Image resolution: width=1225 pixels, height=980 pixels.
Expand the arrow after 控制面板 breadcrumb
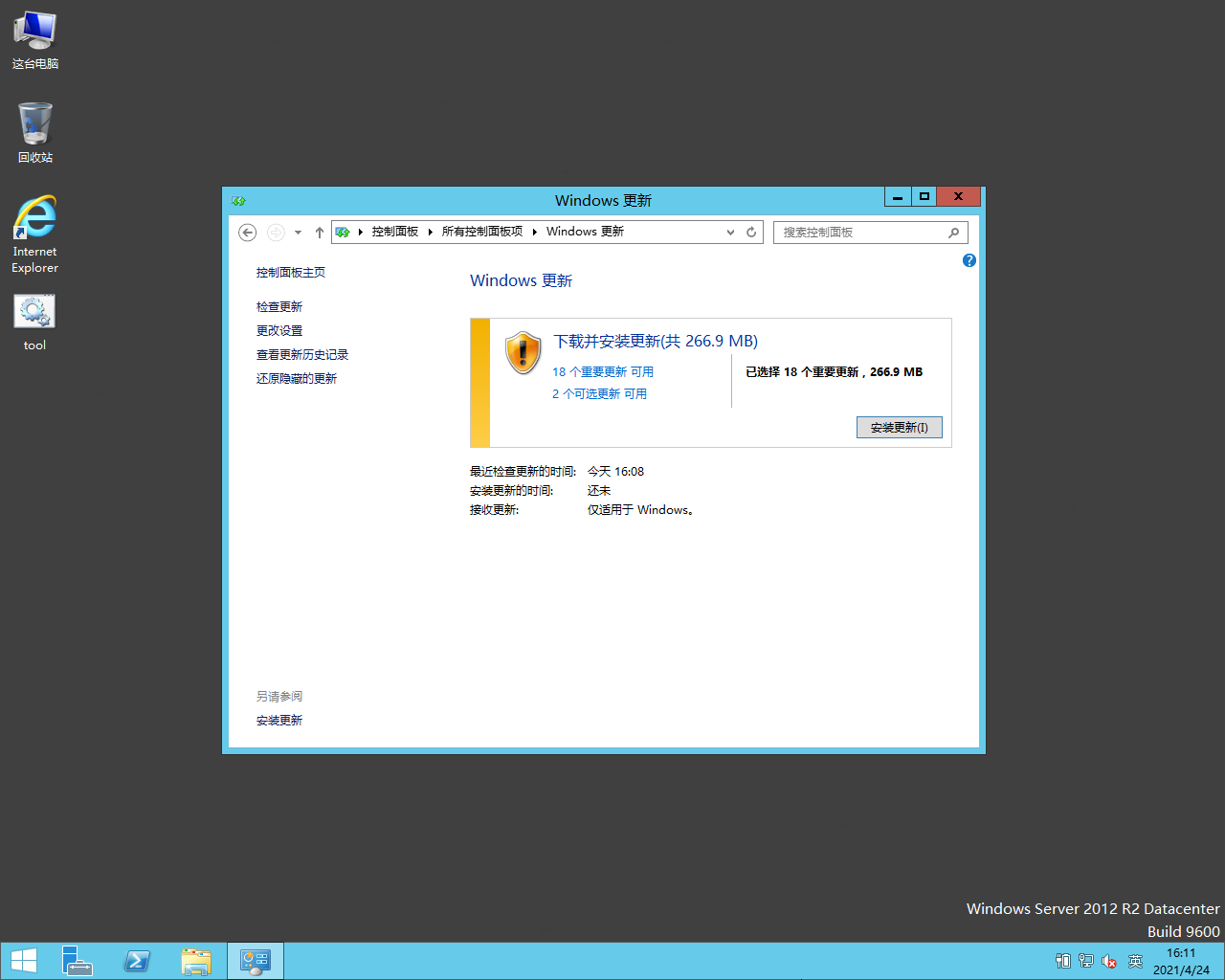pyautogui.click(x=431, y=232)
